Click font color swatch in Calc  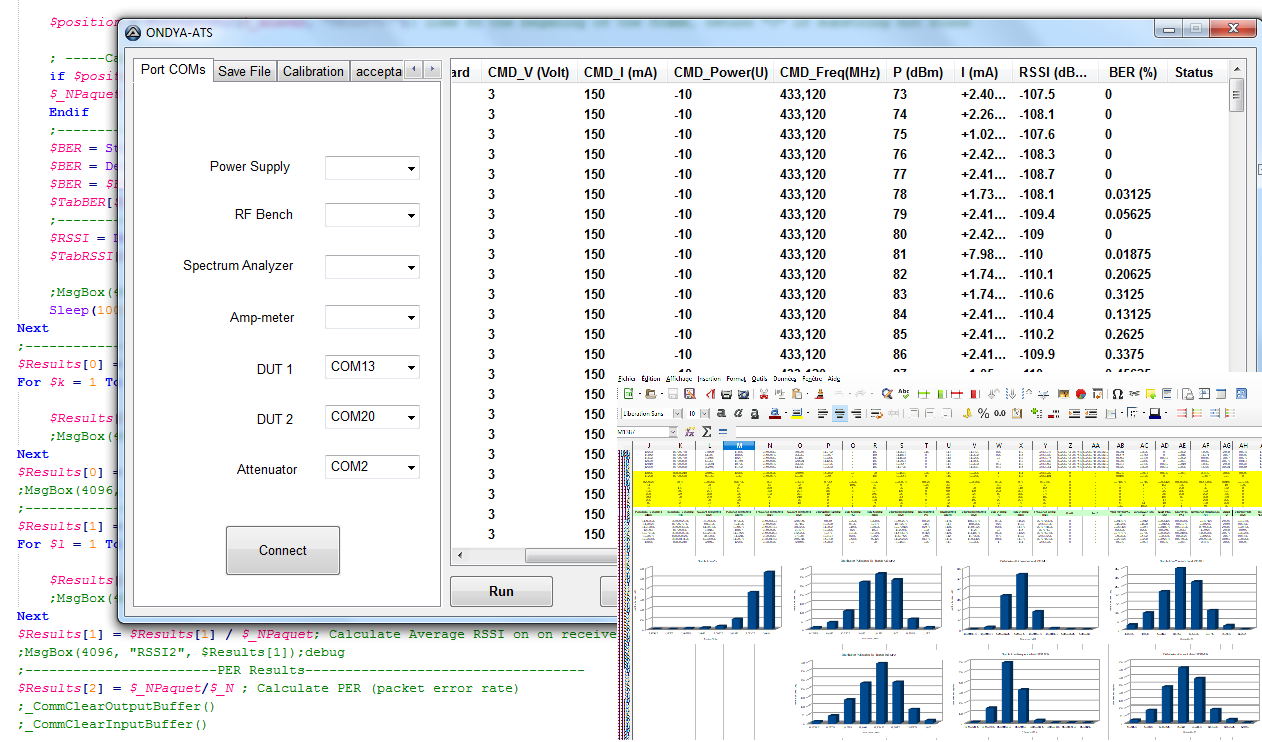[x=775, y=413]
